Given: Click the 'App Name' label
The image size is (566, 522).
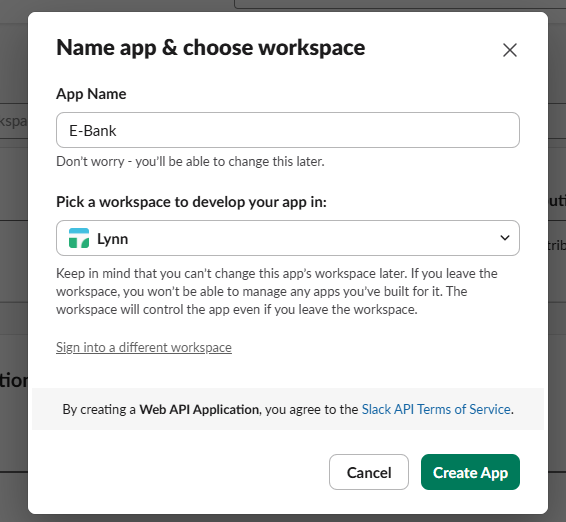Looking at the screenshot, I should click(91, 94).
